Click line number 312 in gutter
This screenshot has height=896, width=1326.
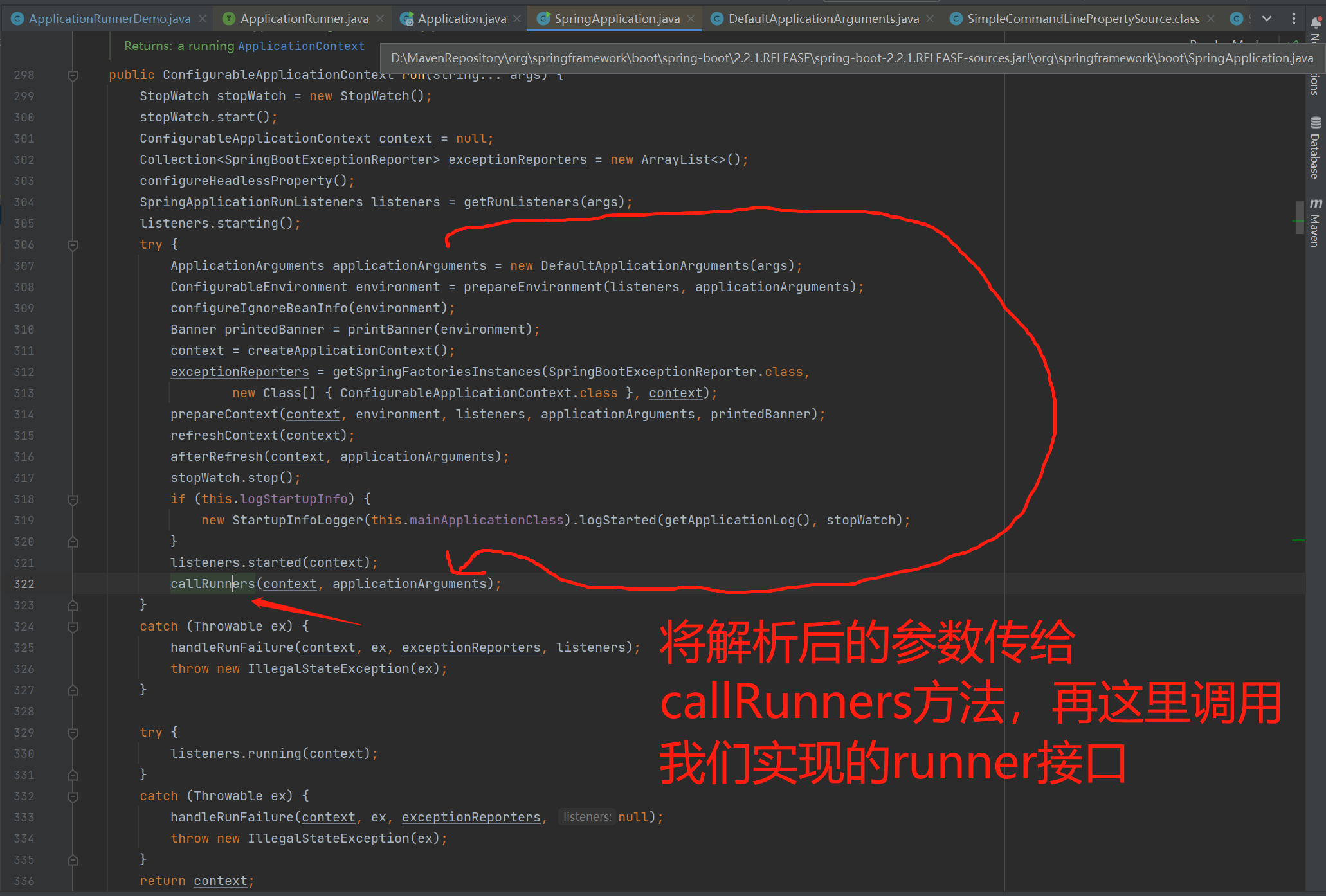coord(24,372)
